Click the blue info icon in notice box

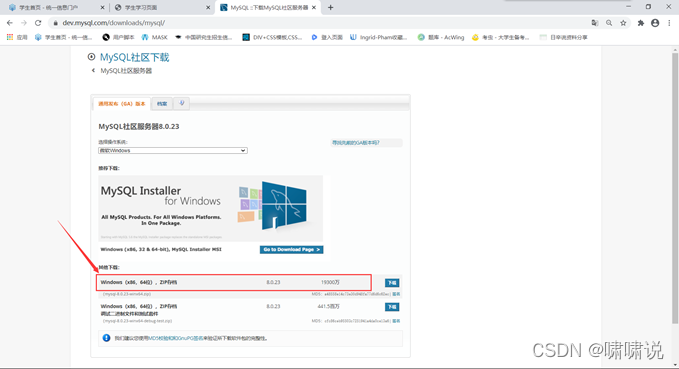coord(107,338)
